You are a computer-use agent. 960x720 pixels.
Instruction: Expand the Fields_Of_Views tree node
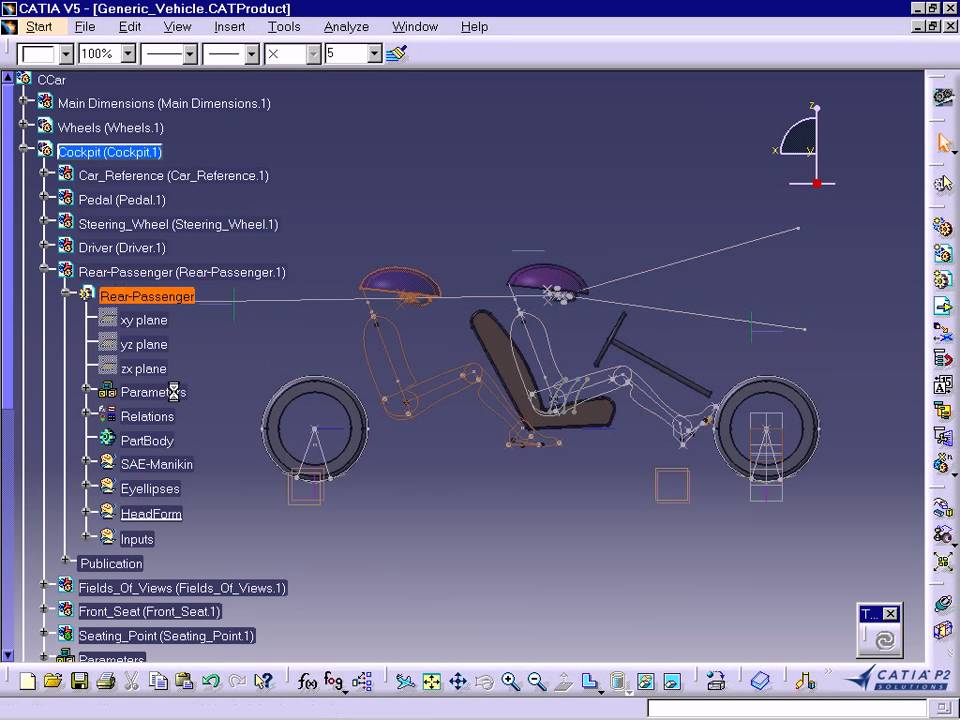click(44, 585)
